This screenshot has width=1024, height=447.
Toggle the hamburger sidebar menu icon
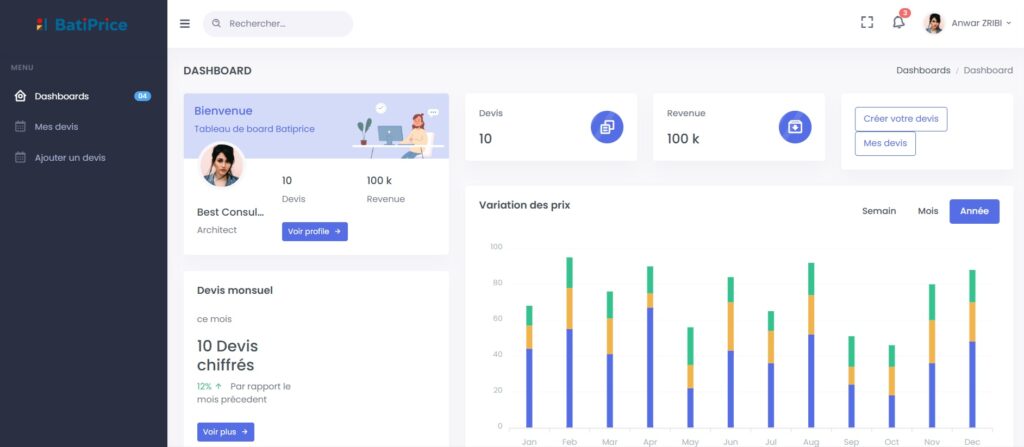pyautogui.click(x=185, y=24)
